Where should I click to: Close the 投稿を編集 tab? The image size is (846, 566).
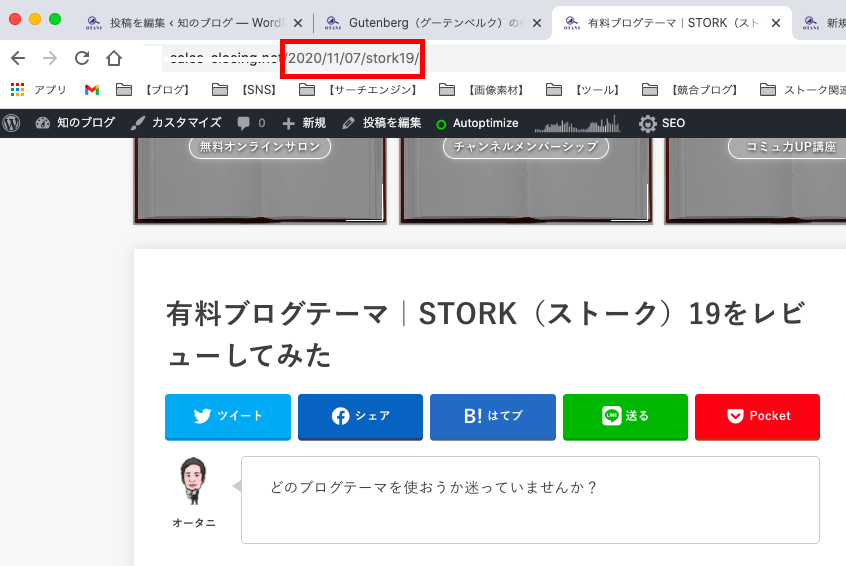(x=298, y=23)
